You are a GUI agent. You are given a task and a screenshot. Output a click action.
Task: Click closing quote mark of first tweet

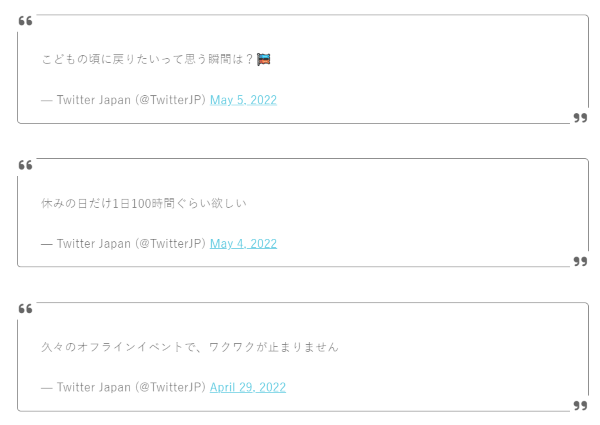pos(580,118)
